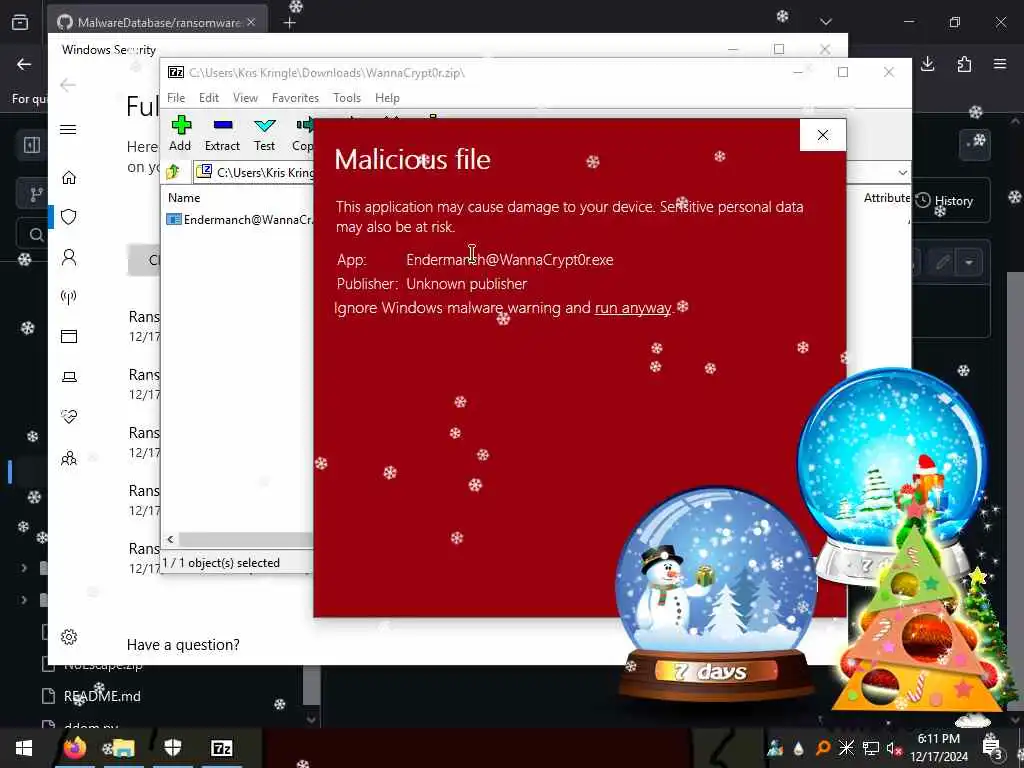Open Device performance & health heart icon
Image resolution: width=1024 pixels, height=768 pixels.
point(69,417)
